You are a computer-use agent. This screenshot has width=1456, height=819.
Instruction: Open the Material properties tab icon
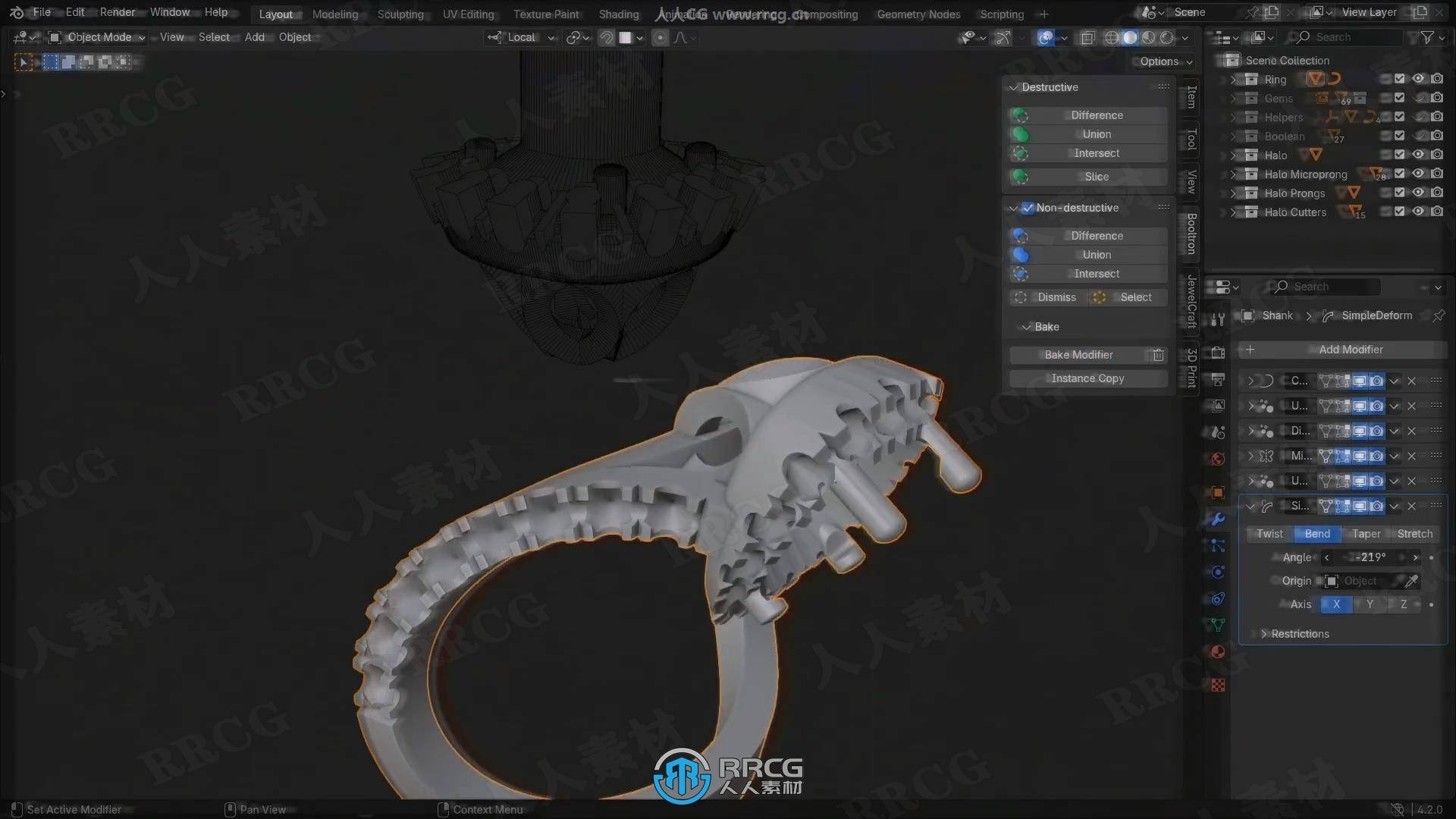pos(1218,652)
